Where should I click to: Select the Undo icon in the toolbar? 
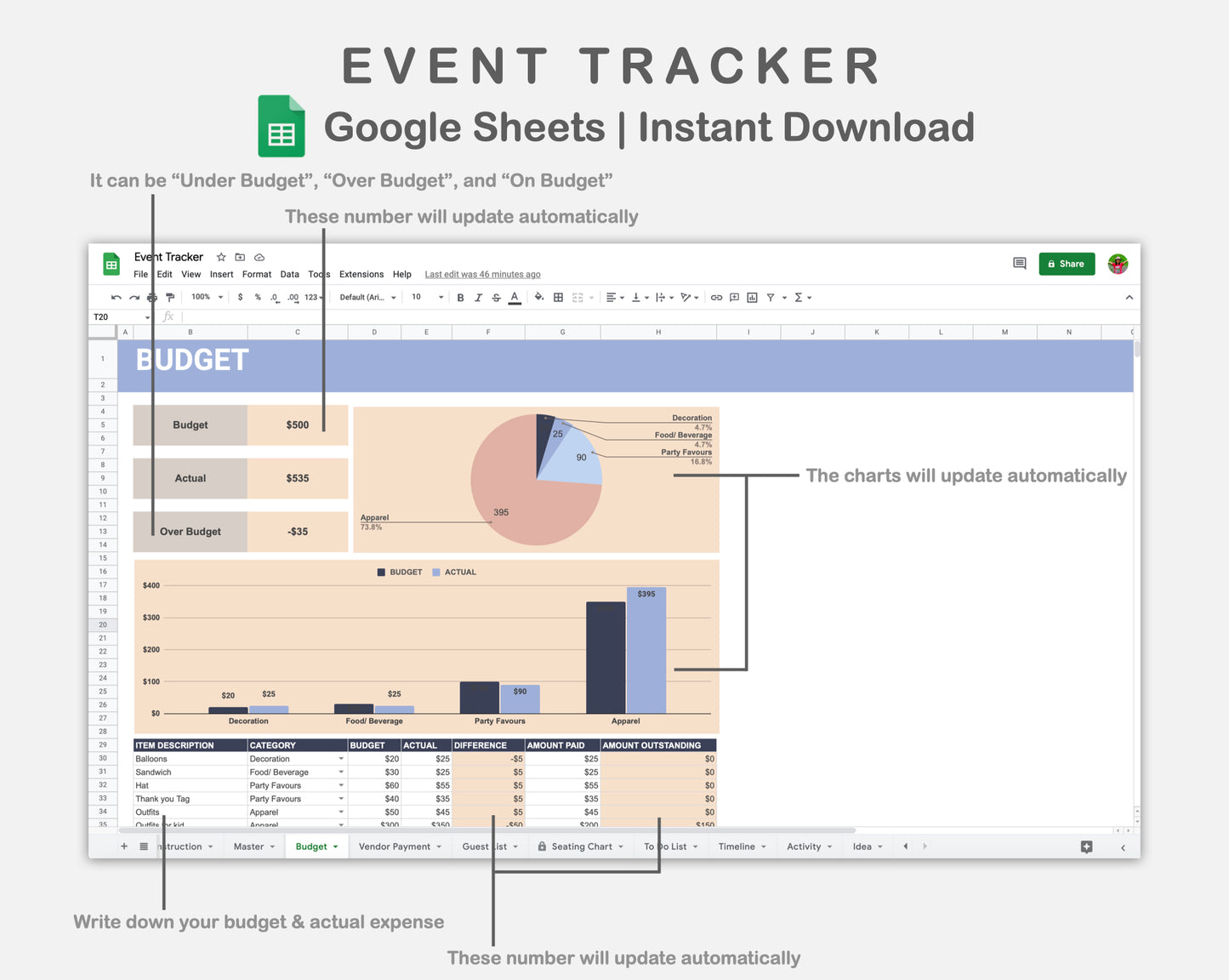tap(116, 297)
